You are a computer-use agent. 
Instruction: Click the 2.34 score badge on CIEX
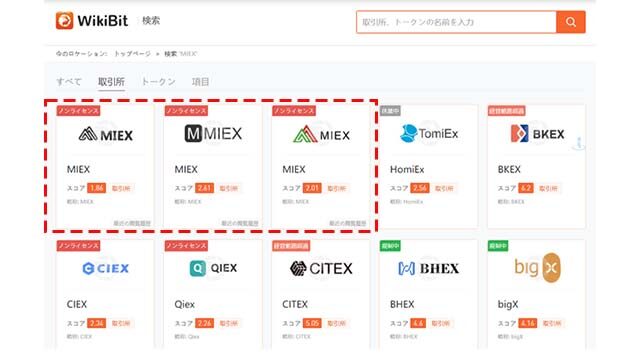coord(96,323)
